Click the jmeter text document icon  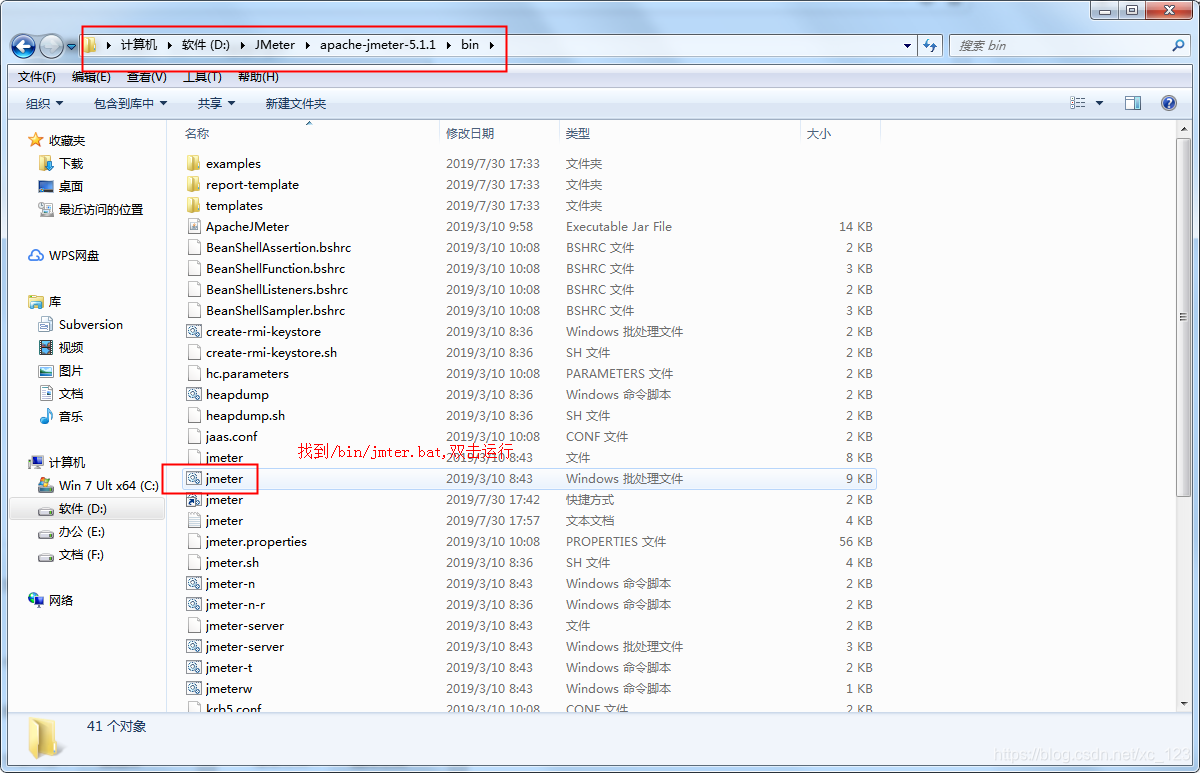coord(194,520)
